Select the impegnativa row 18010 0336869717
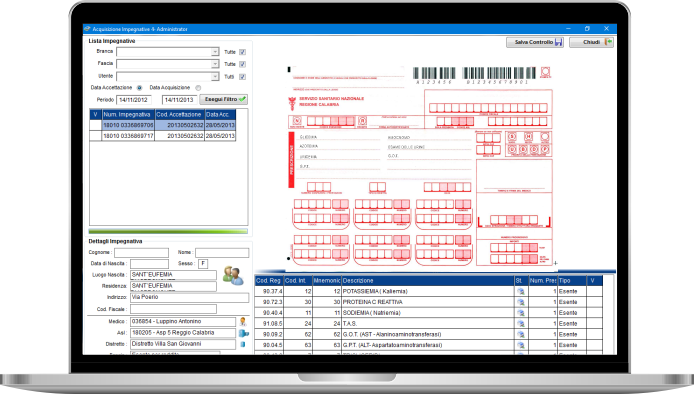The image size is (694, 394). [162, 136]
